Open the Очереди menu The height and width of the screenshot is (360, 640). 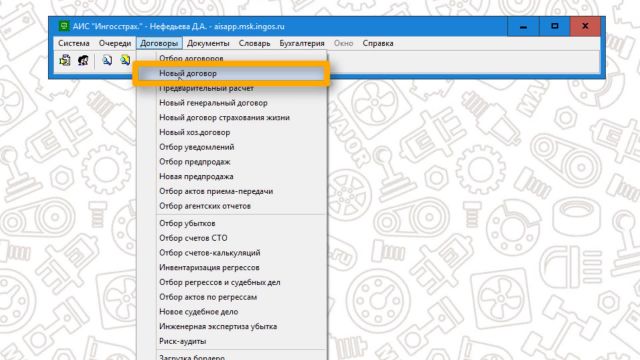point(115,43)
